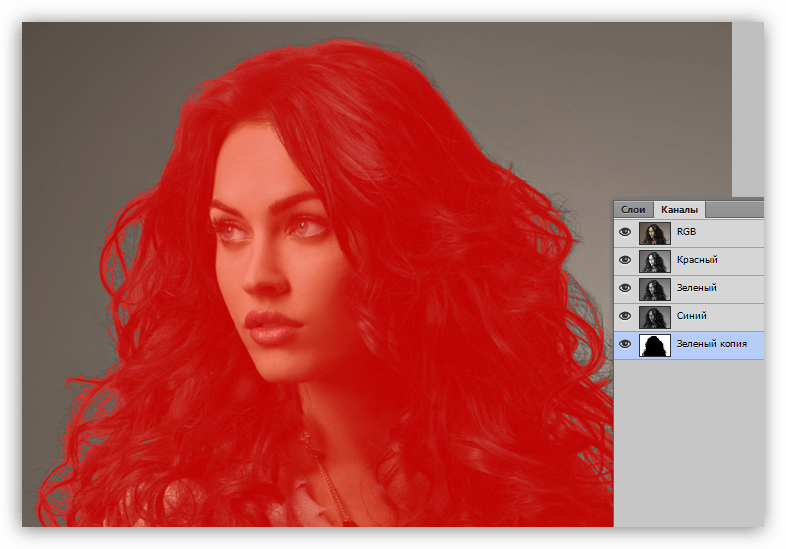Click the Зеленый копия silhouette thumbnail

coord(654,345)
